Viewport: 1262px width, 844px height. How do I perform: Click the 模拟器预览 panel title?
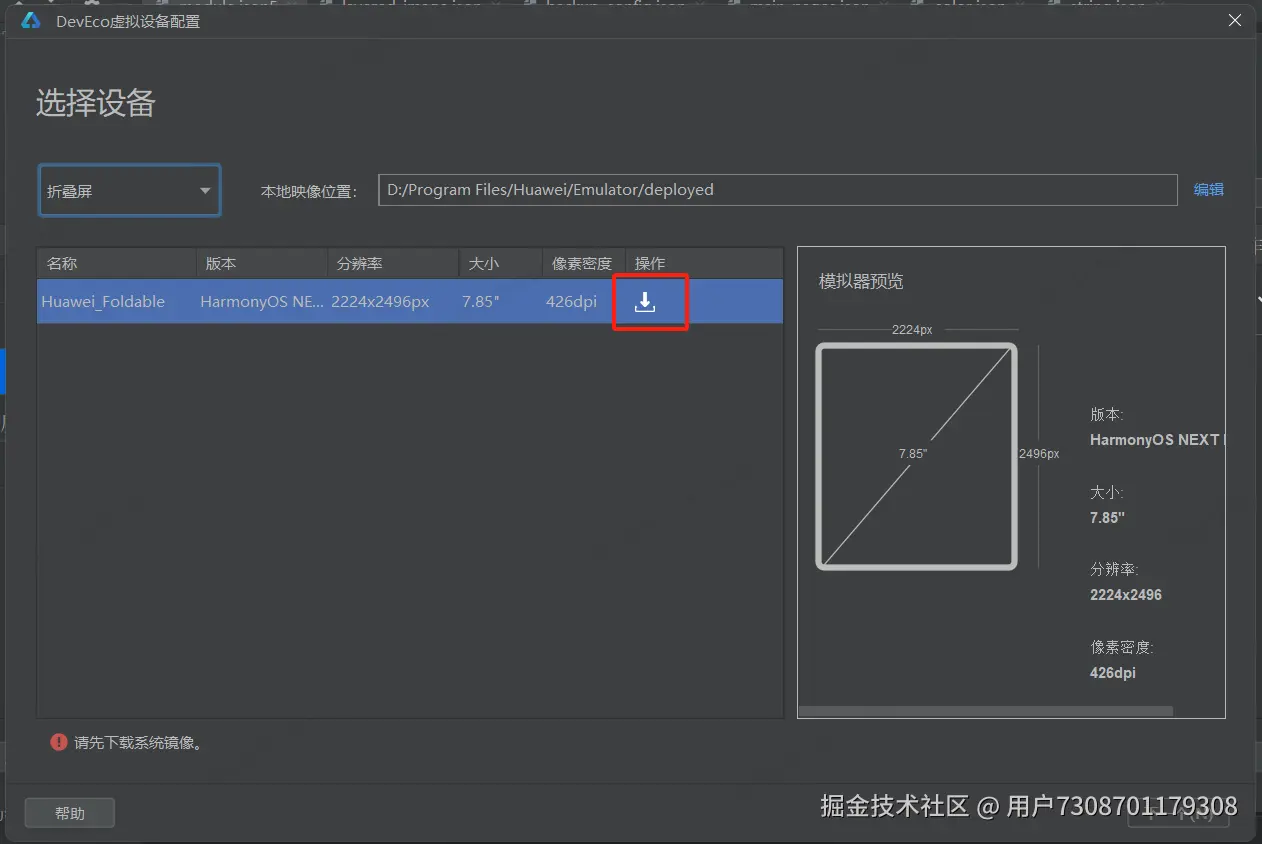861,281
